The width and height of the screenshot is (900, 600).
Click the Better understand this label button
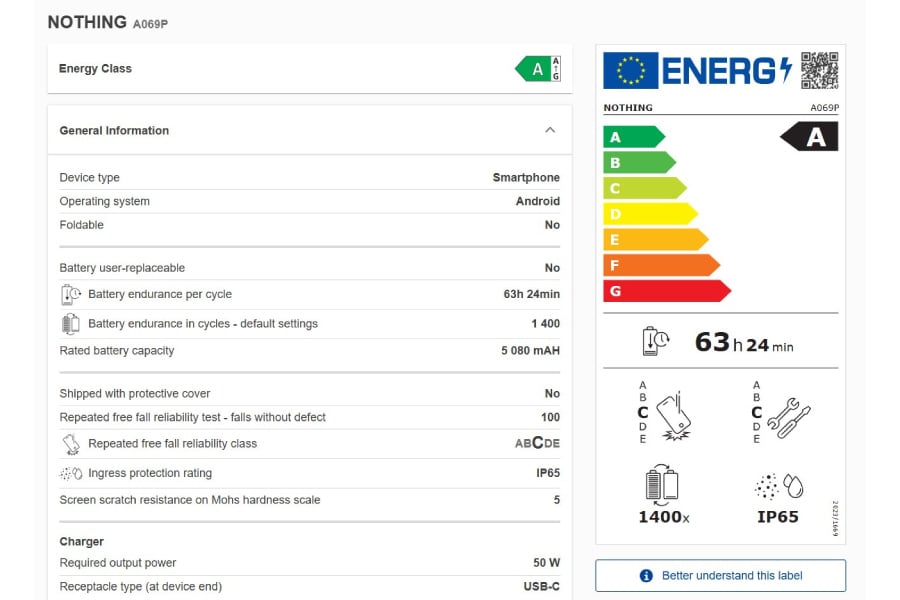720,576
